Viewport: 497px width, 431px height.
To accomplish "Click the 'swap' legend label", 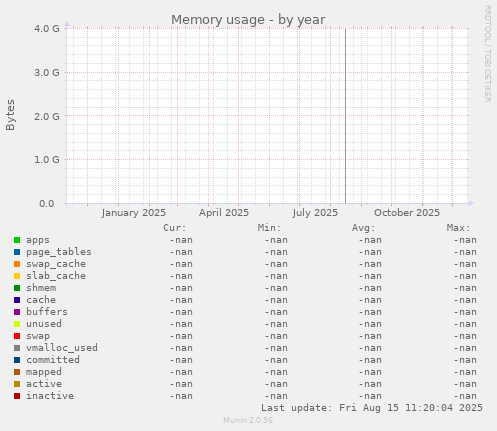I will coord(38,336).
